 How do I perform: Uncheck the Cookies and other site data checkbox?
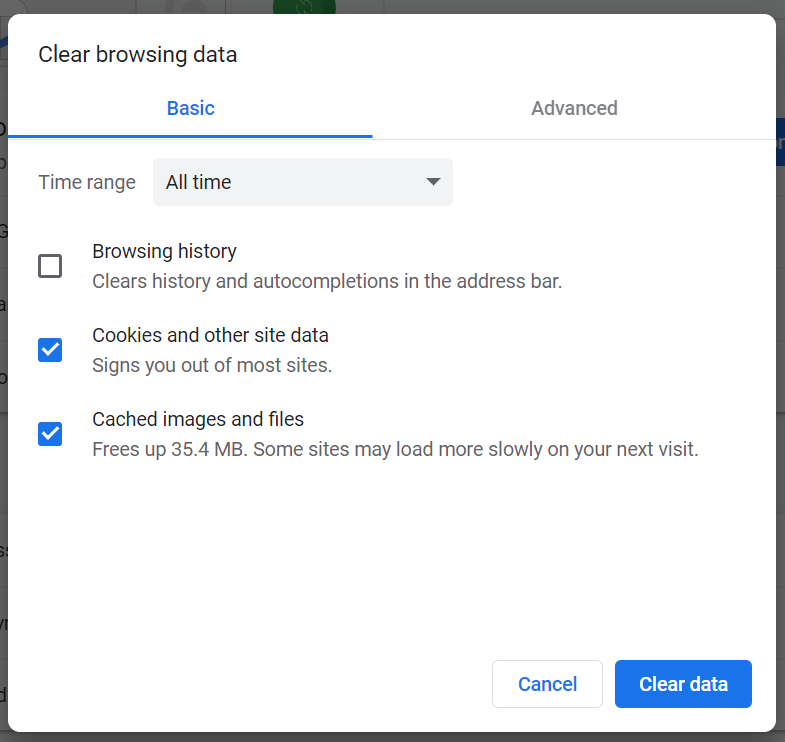coord(50,350)
